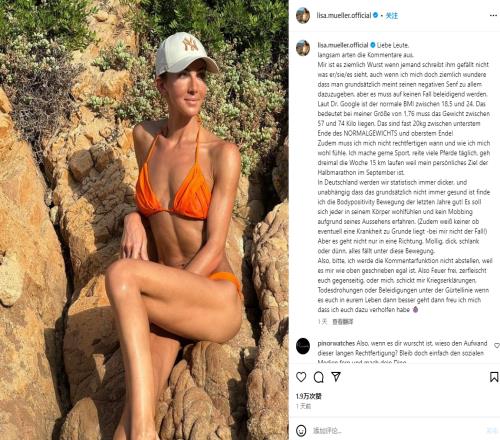This screenshot has width=500, height=440.
Task: Save post with bookmark icon
Action: [x=494, y=377]
